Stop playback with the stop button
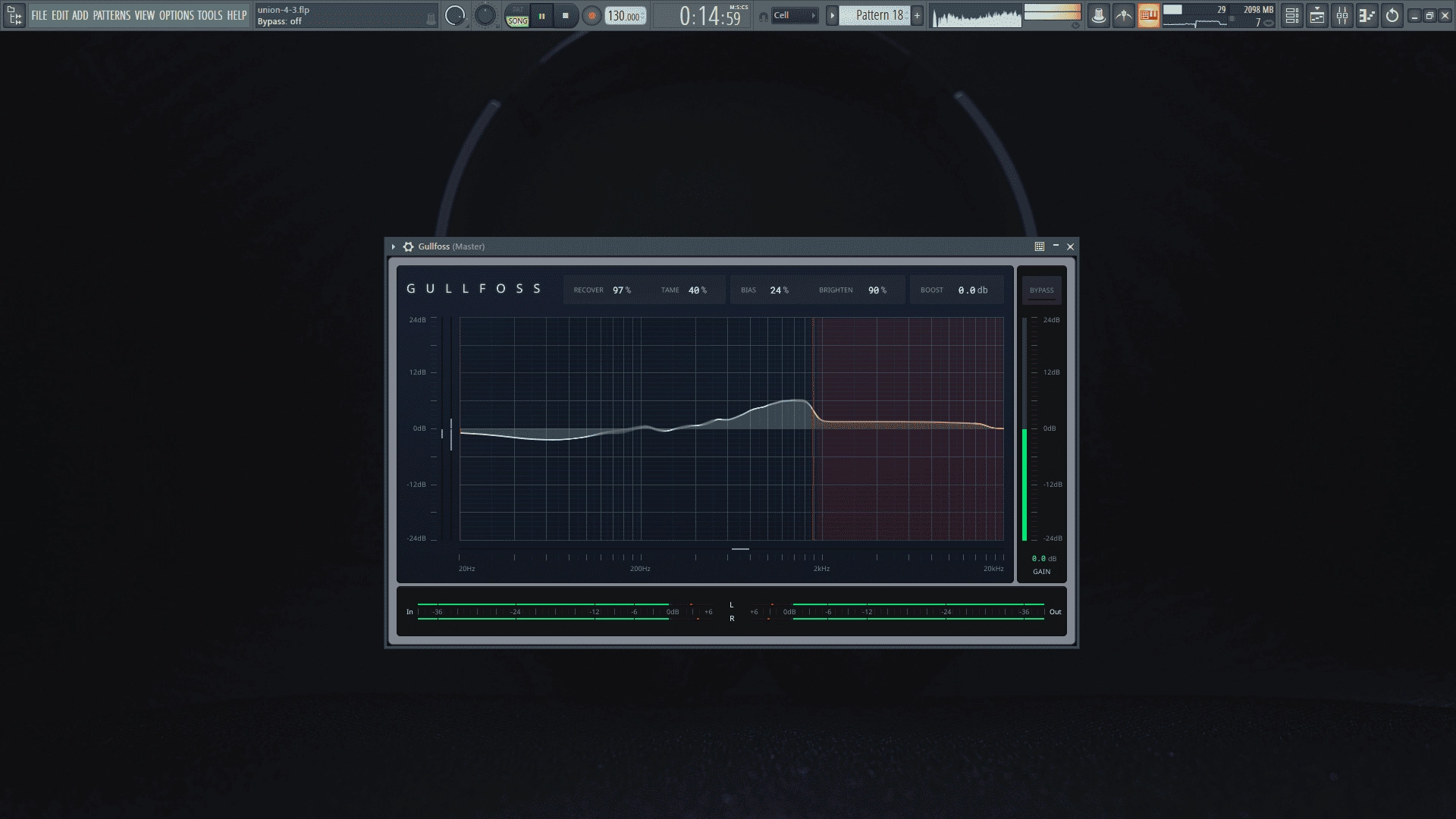Screen dimensions: 1456x819 pos(565,15)
